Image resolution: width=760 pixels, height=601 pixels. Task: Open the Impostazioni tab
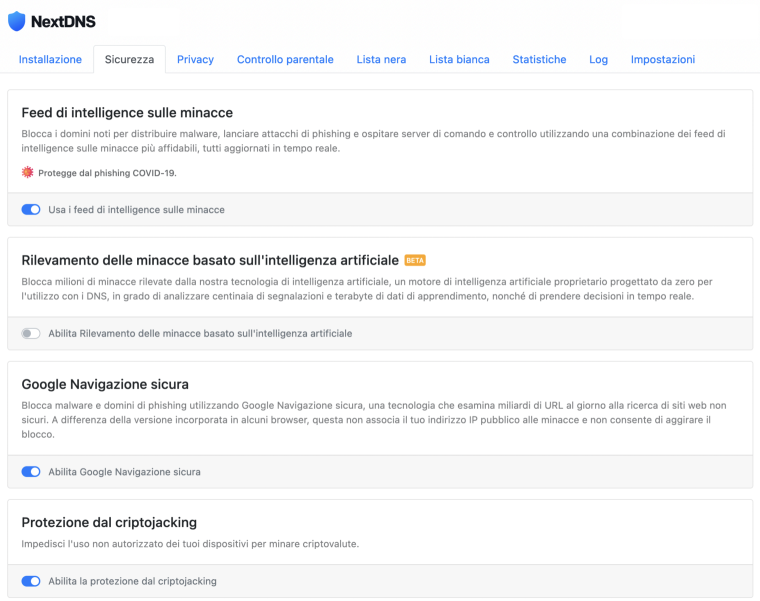(663, 59)
